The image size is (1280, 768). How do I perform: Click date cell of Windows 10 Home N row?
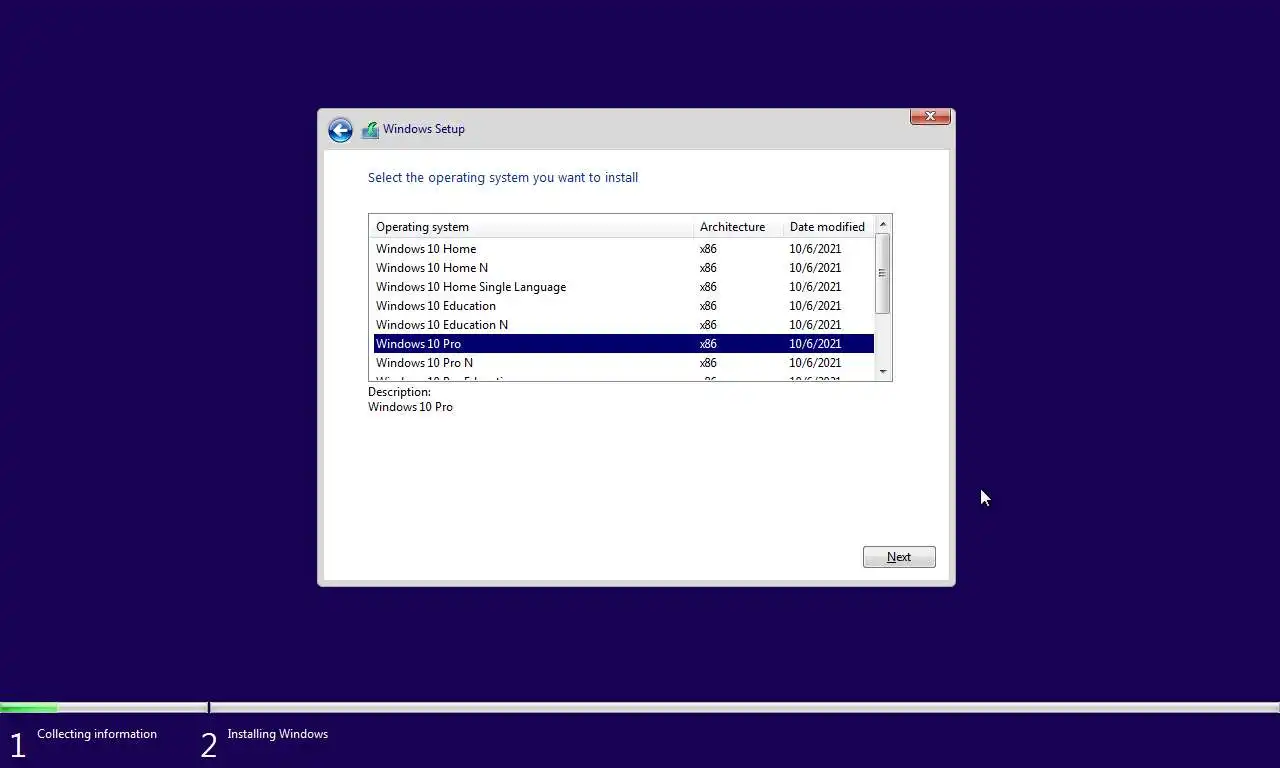point(815,268)
